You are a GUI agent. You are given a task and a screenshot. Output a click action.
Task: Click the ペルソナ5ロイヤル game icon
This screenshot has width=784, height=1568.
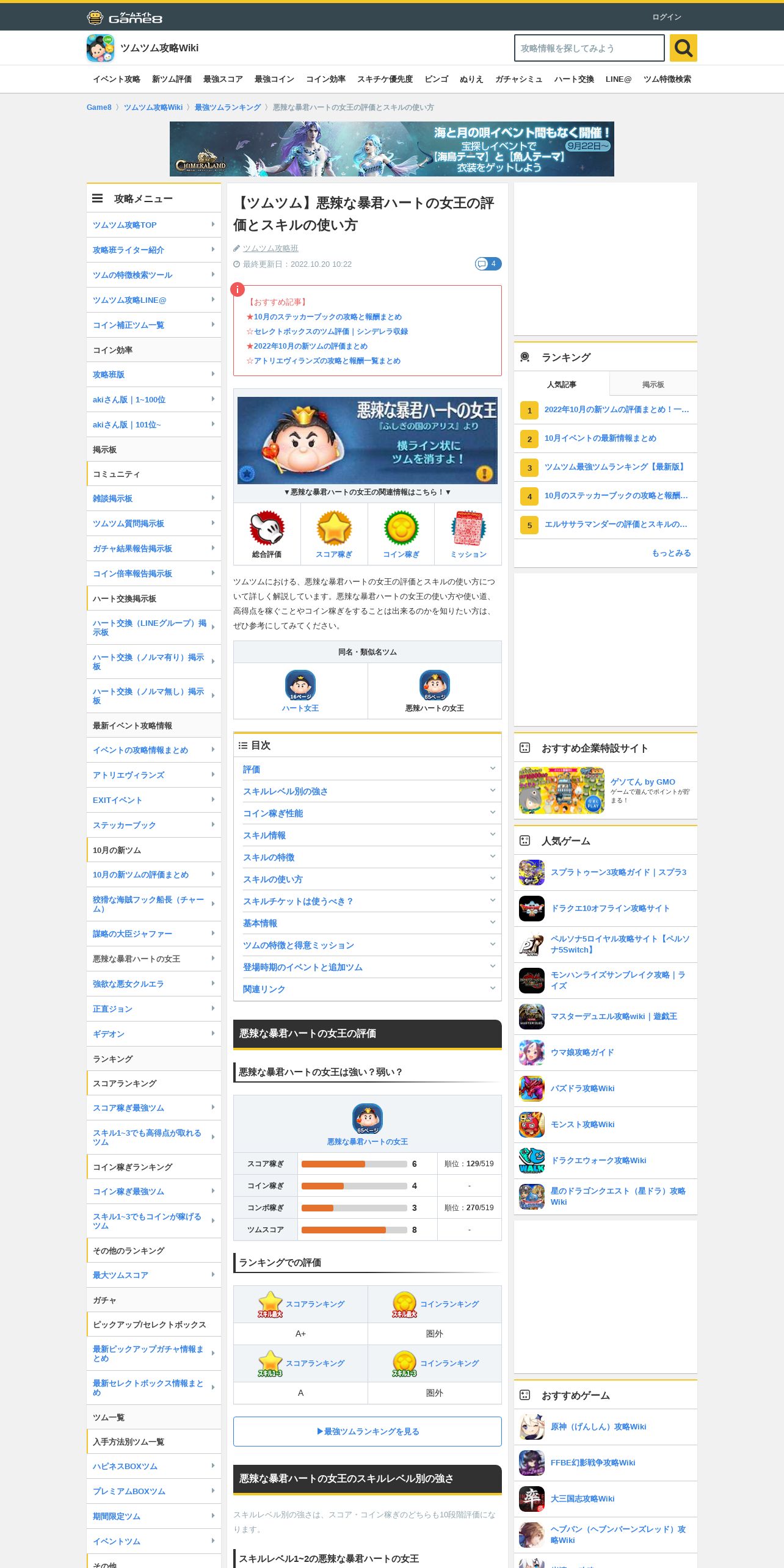[532, 945]
